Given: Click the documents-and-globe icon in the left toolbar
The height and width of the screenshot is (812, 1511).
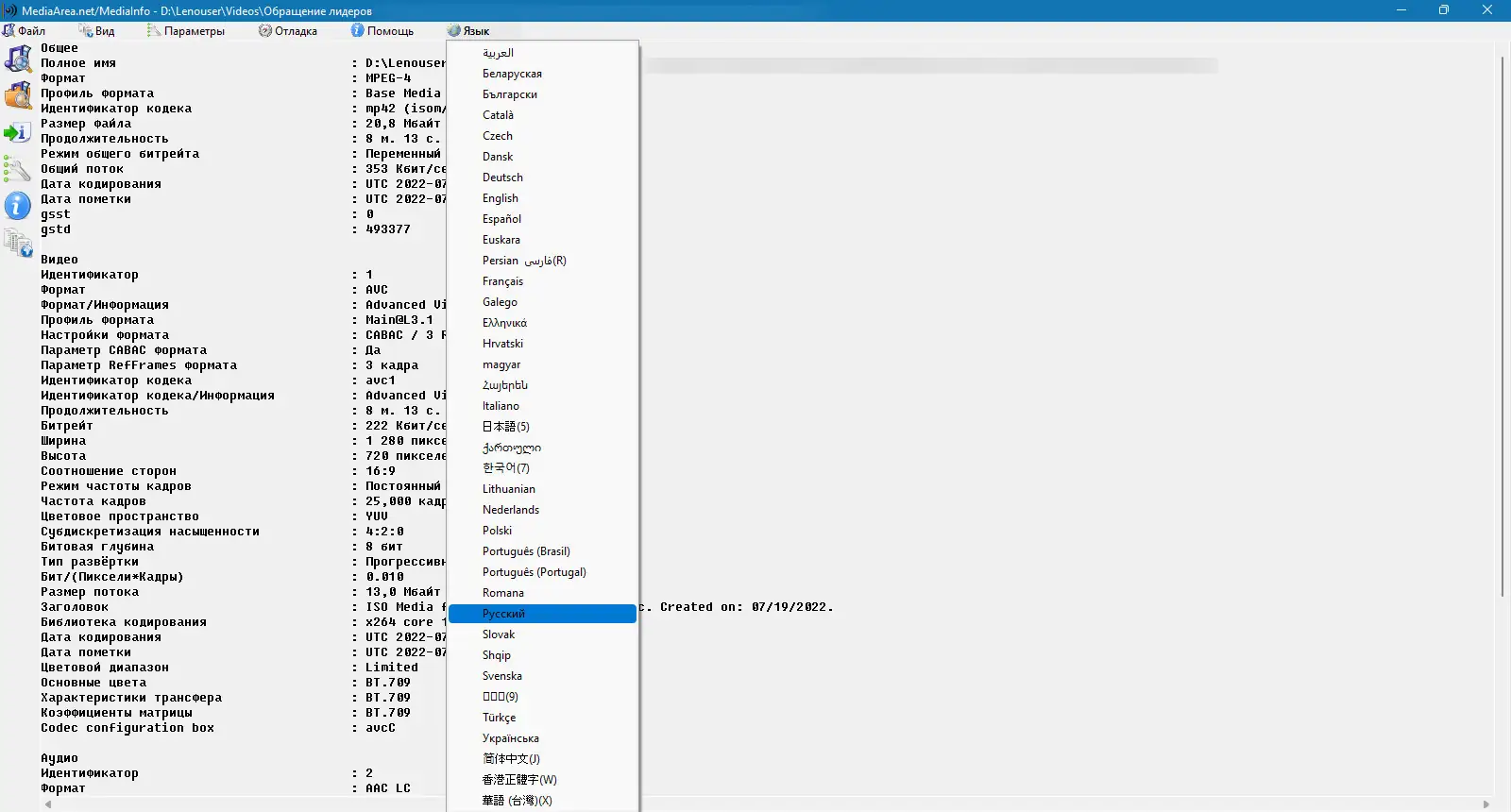Looking at the screenshot, I should 18,243.
